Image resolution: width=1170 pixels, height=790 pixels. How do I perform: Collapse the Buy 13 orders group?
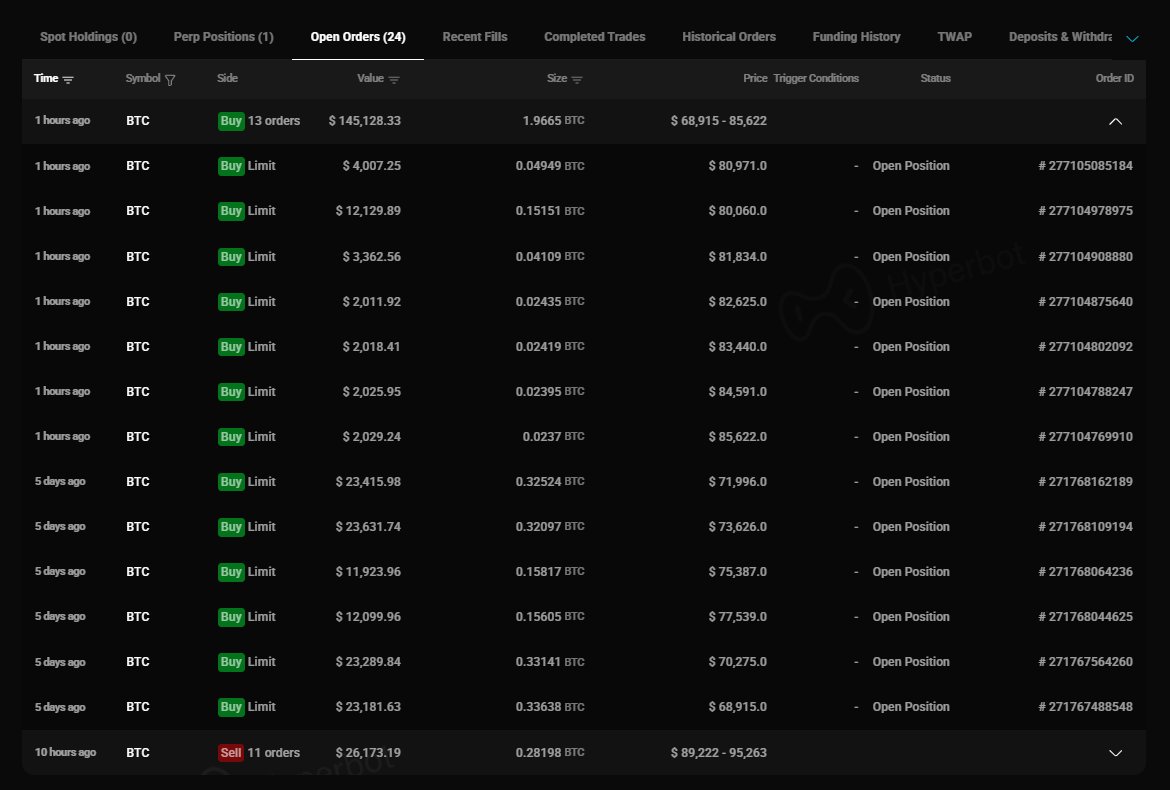tap(1115, 120)
